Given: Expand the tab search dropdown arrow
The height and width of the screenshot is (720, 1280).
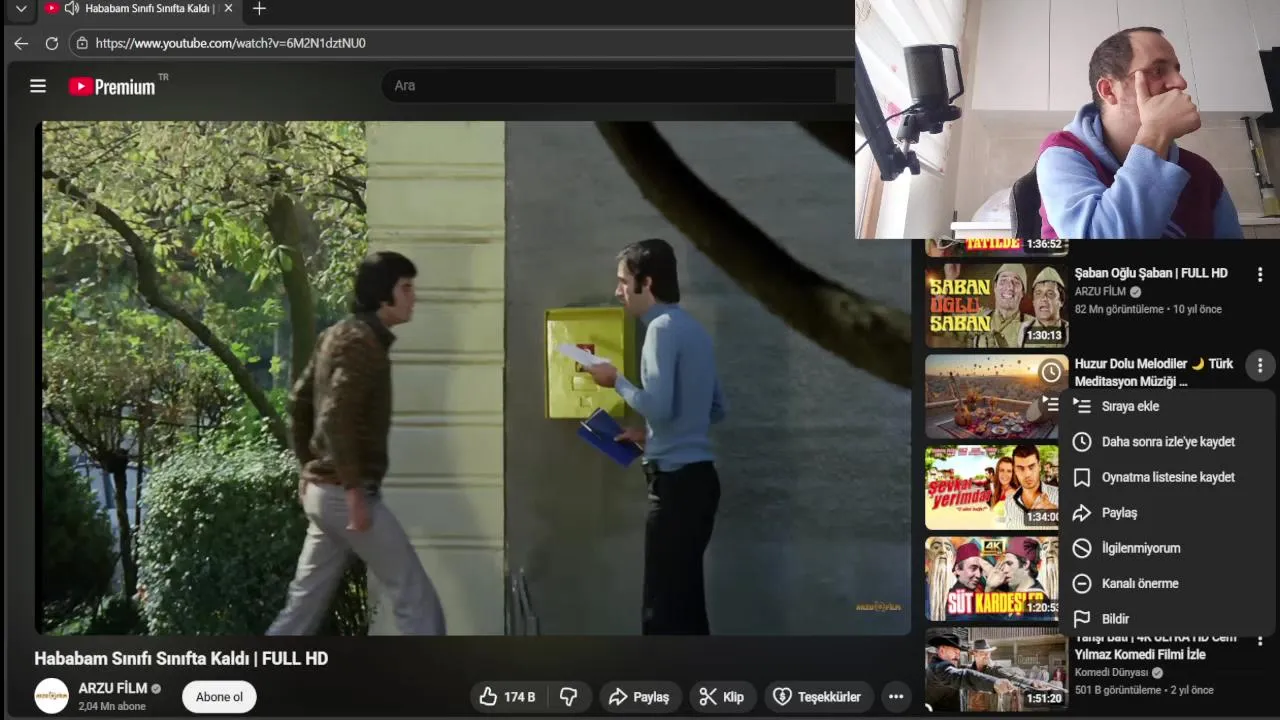Looking at the screenshot, I should [21, 9].
